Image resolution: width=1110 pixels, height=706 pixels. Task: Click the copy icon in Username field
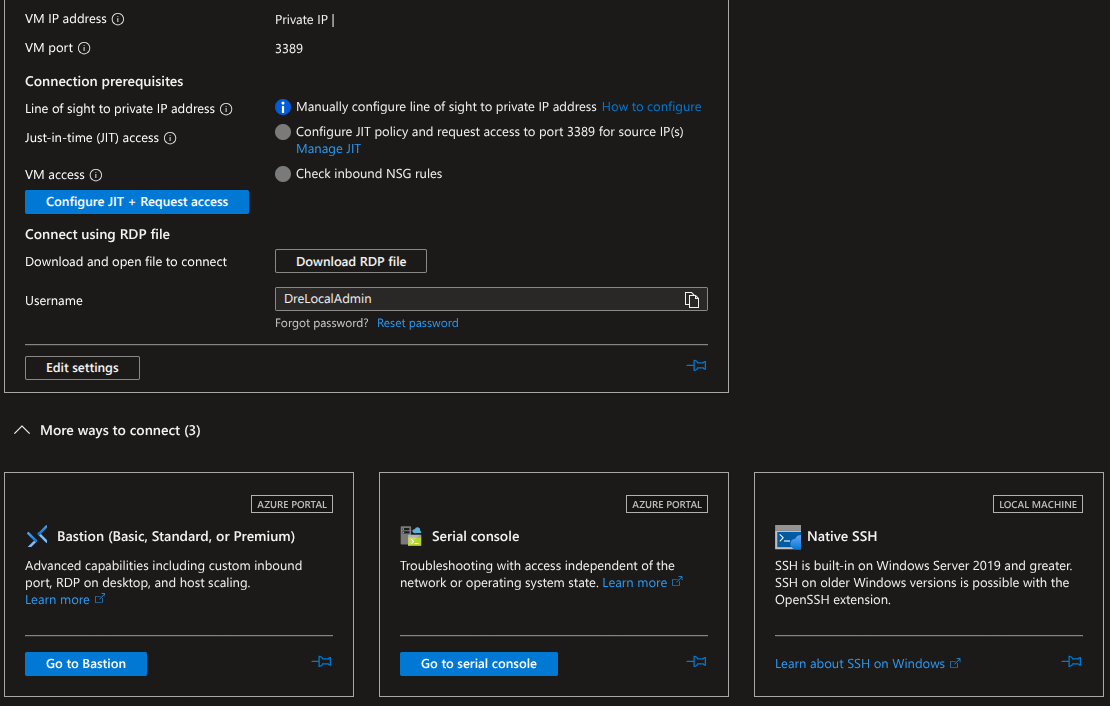691,299
